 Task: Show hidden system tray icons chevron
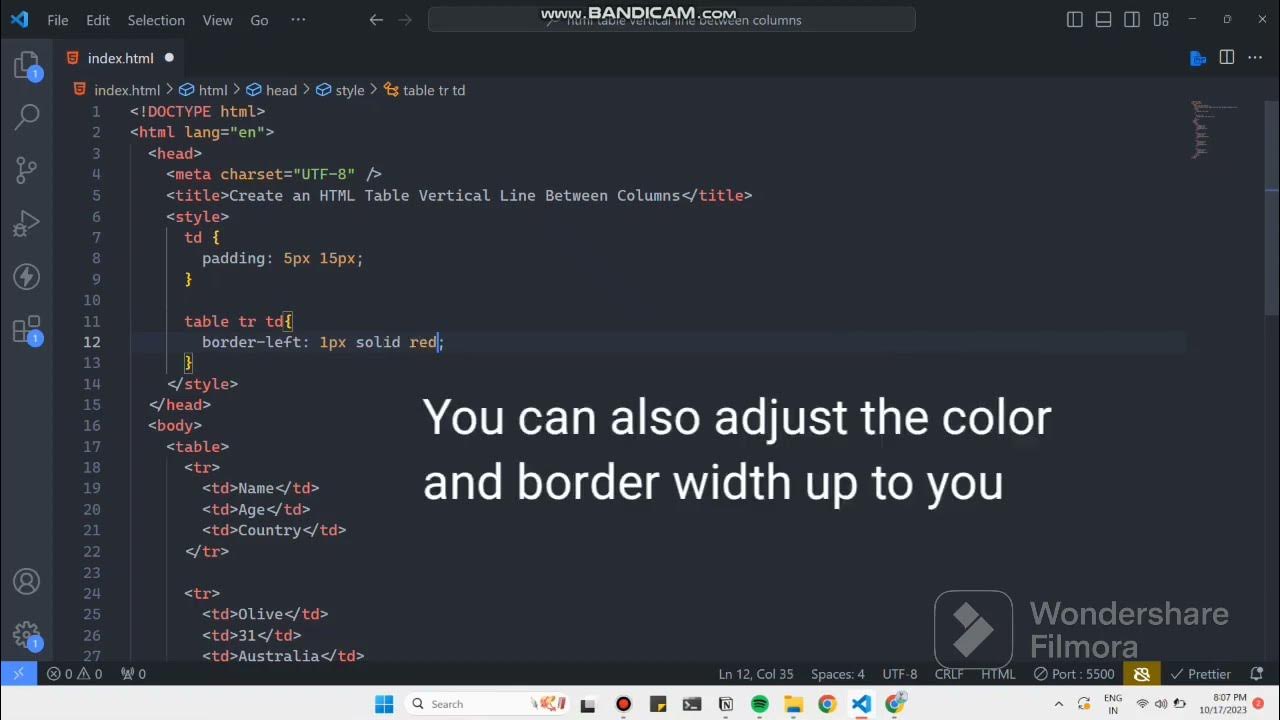click(x=1058, y=704)
